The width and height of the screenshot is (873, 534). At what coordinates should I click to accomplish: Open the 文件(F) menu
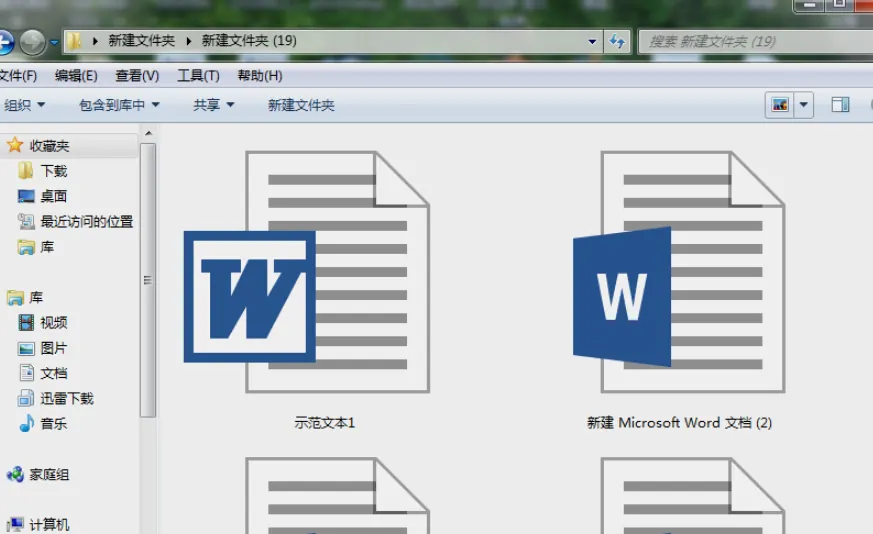[x=18, y=76]
